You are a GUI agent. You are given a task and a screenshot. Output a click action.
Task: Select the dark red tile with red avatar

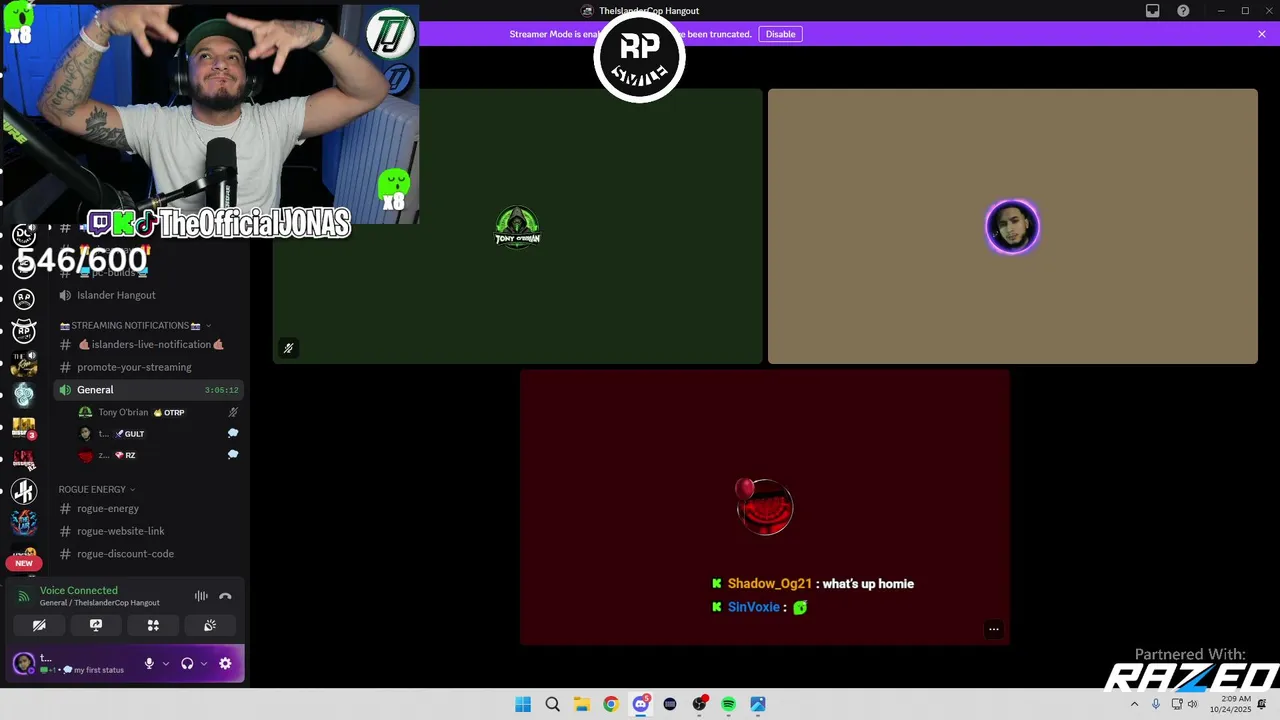click(765, 507)
